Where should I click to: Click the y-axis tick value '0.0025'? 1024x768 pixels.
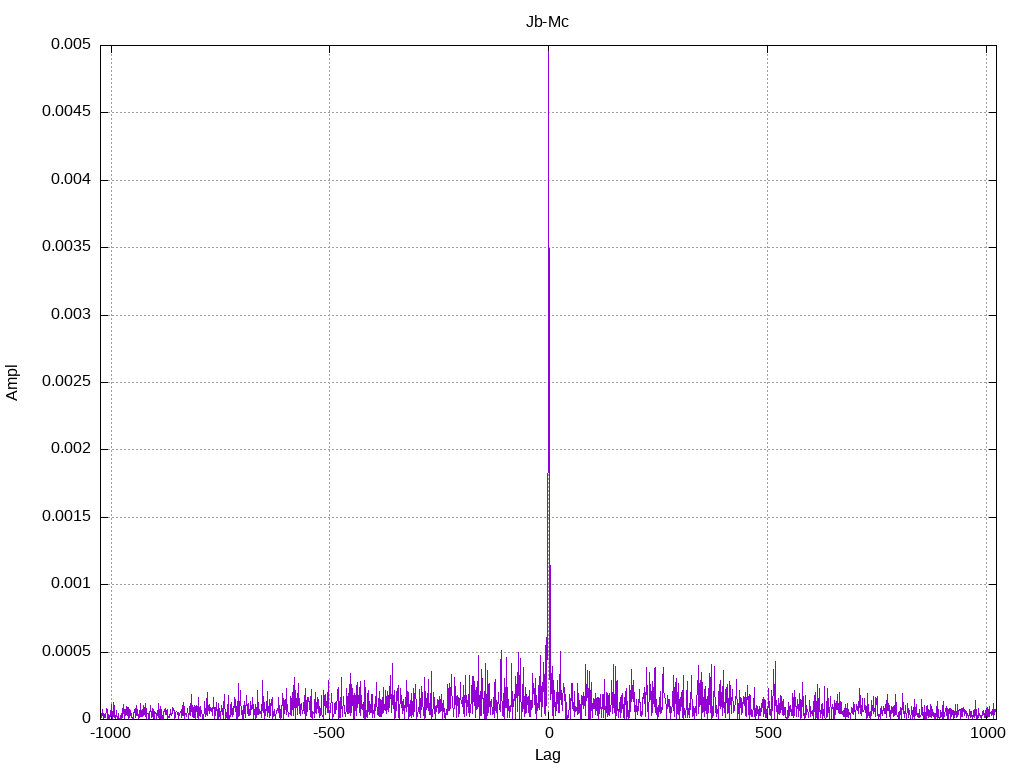coord(66,381)
